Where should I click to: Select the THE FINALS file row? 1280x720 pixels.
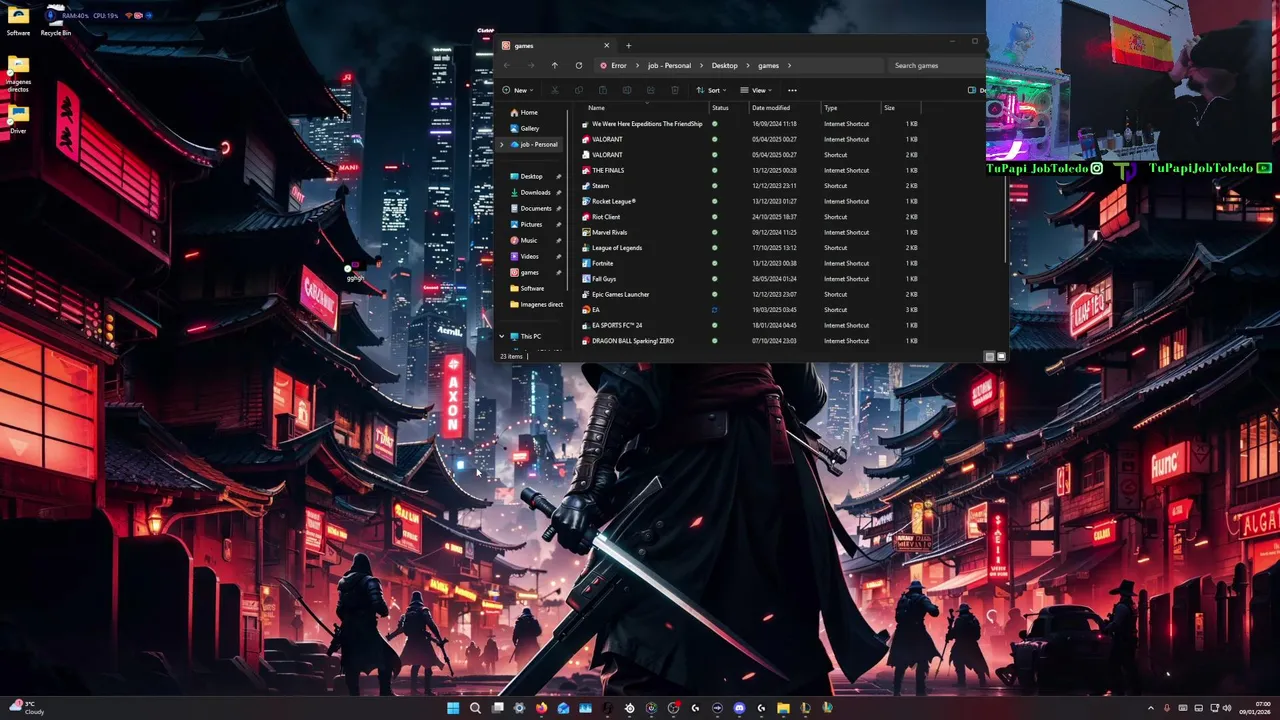pos(750,170)
